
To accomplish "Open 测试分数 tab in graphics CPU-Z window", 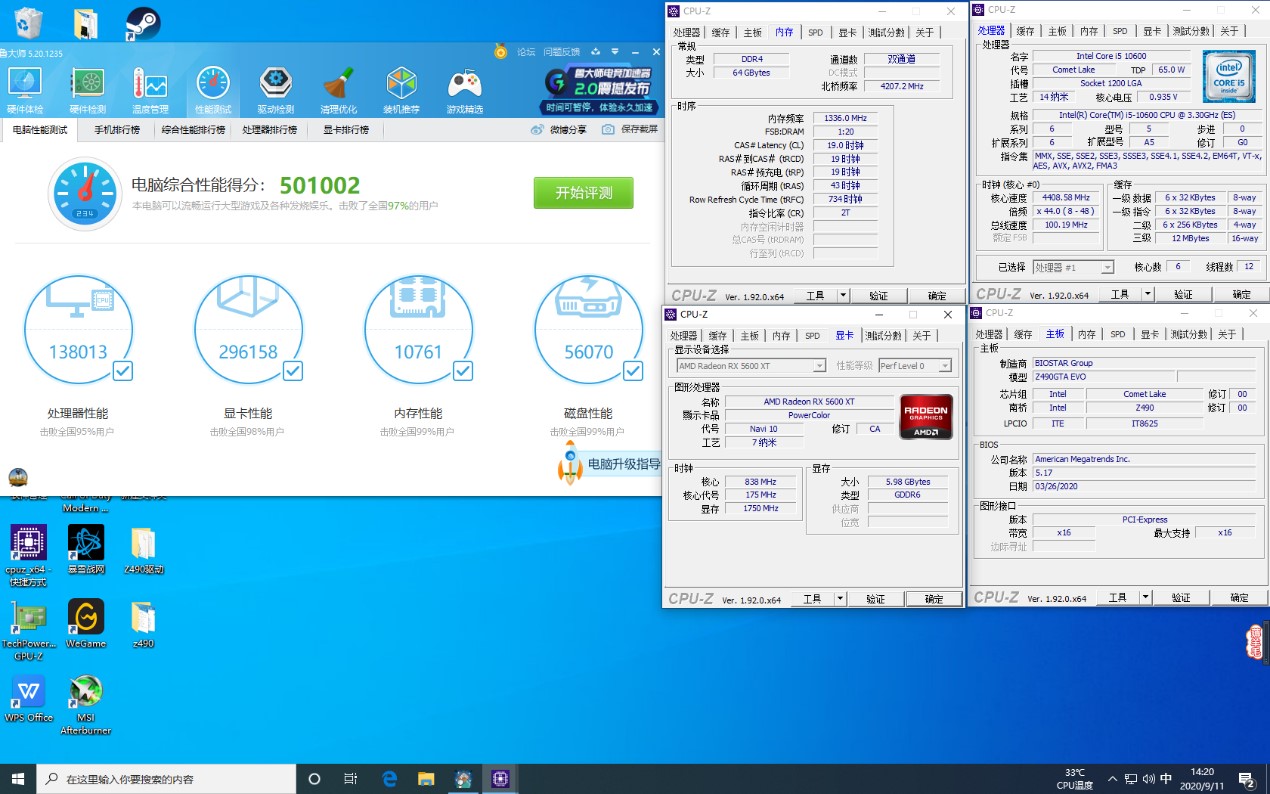I will (885, 335).
